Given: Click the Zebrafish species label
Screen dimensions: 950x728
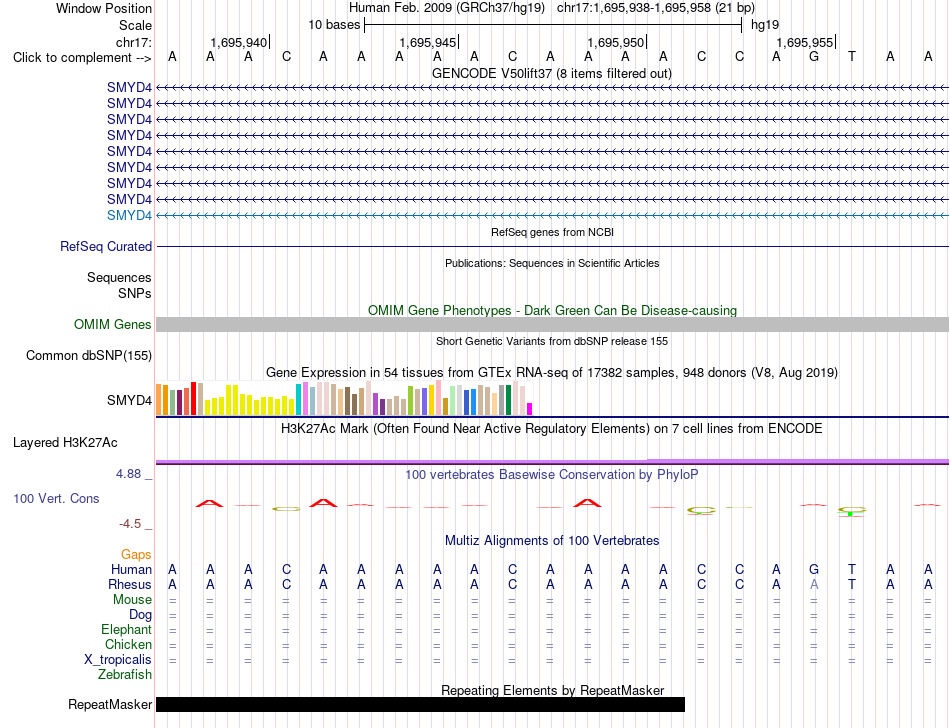Looking at the screenshot, I should (125, 674).
